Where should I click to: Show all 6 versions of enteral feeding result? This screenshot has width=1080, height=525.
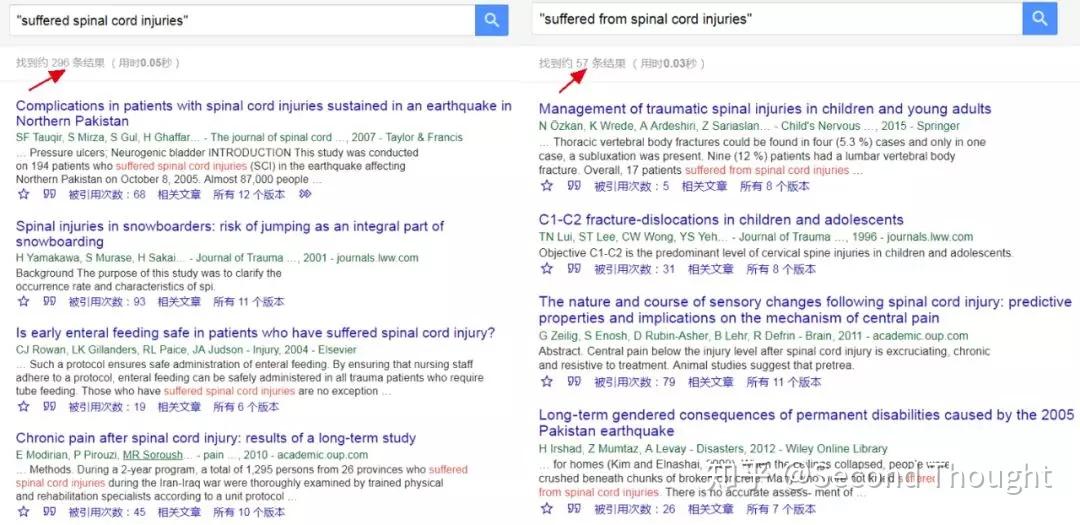[246, 406]
